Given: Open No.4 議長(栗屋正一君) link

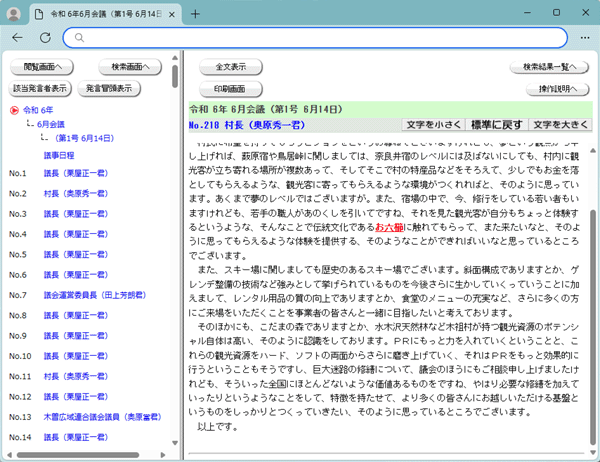Looking at the screenshot, I should (x=76, y=234).
